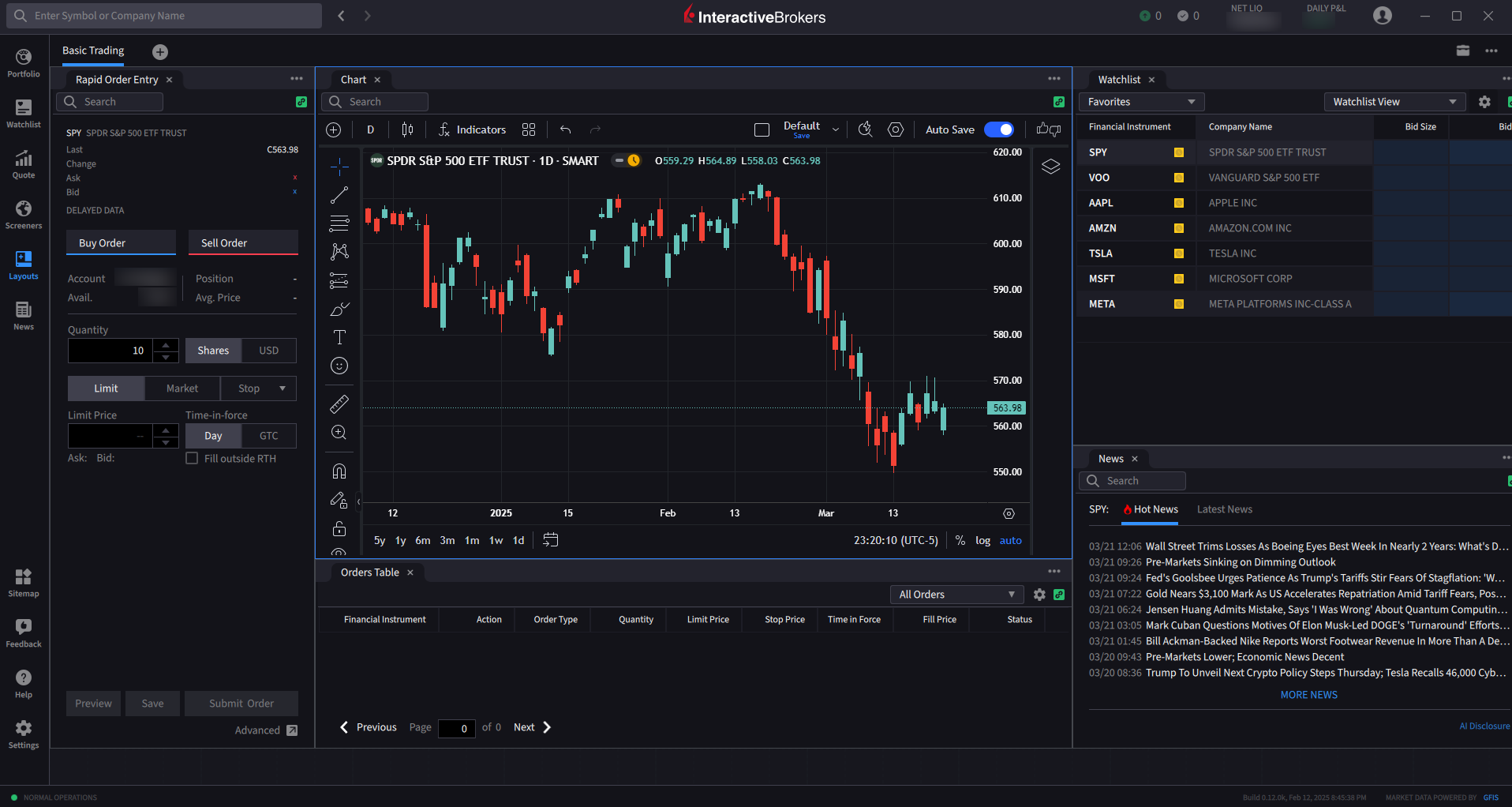Open Help from the sidebar
Viewport: 1512px width, 807px height.
coord(24,684)
